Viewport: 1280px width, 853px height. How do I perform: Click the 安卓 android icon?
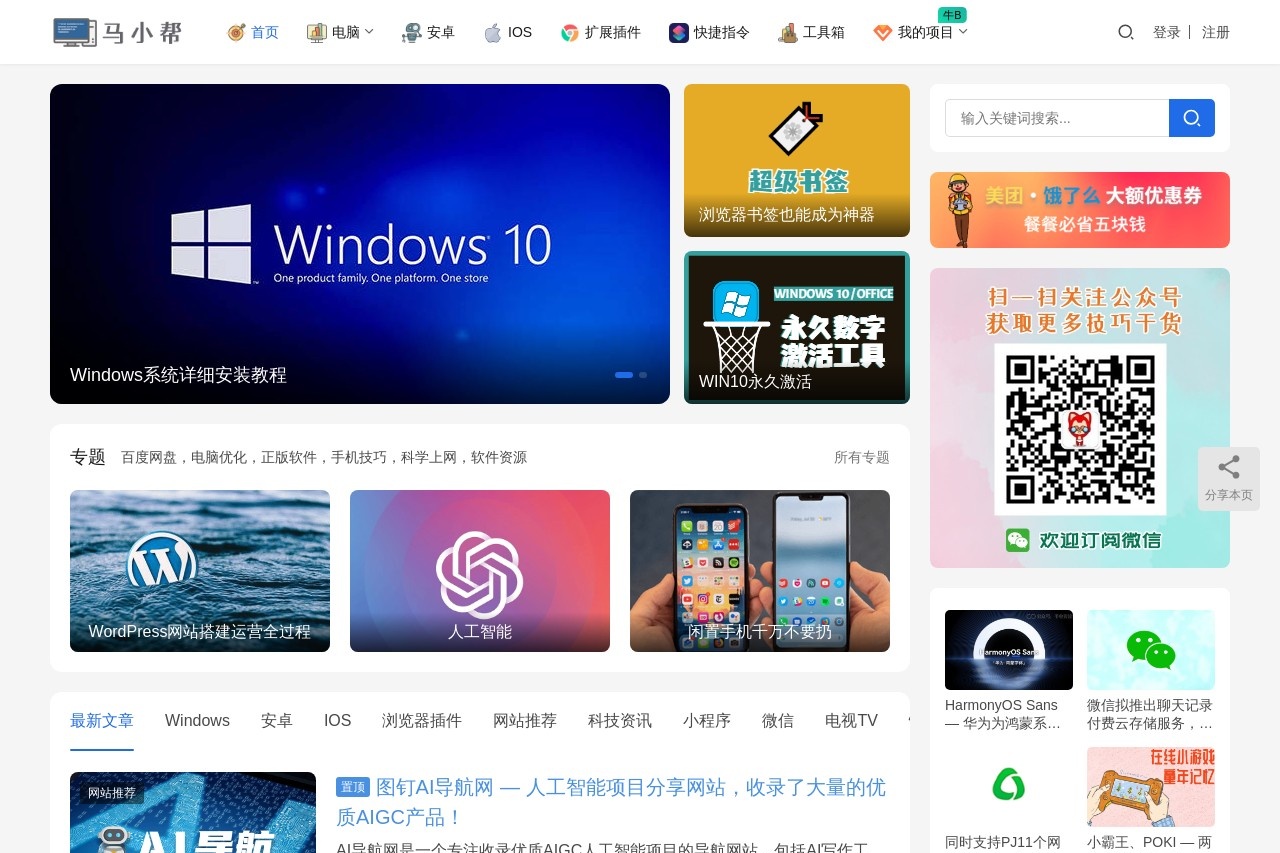[x=411, y=32]
